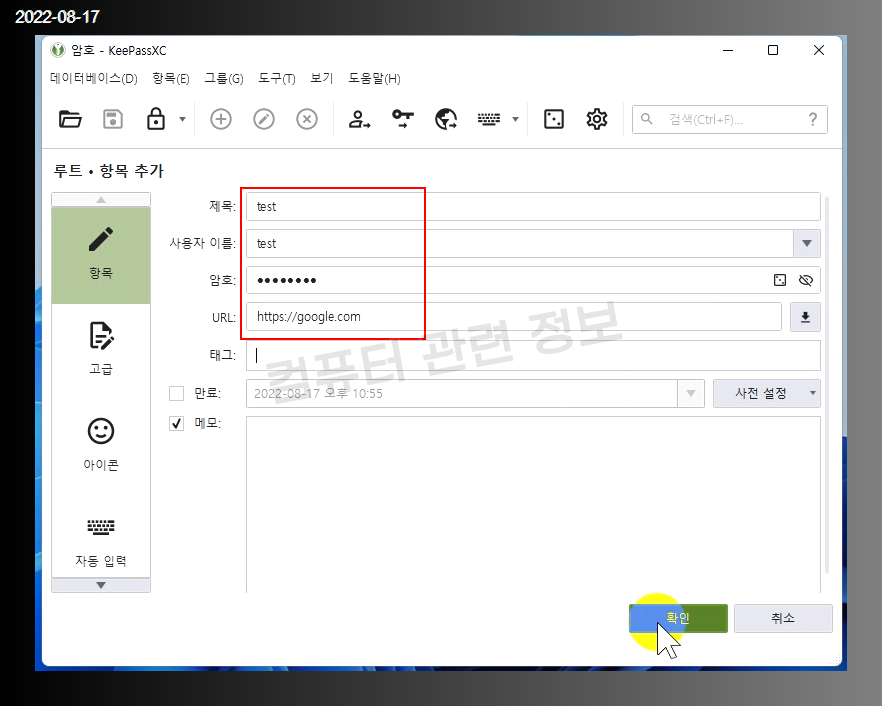Image resolution: width=882 pixels, height=706 pixels.
Task: Open 사전 설정 presets dropdown
Action: [x=767, y=393]
